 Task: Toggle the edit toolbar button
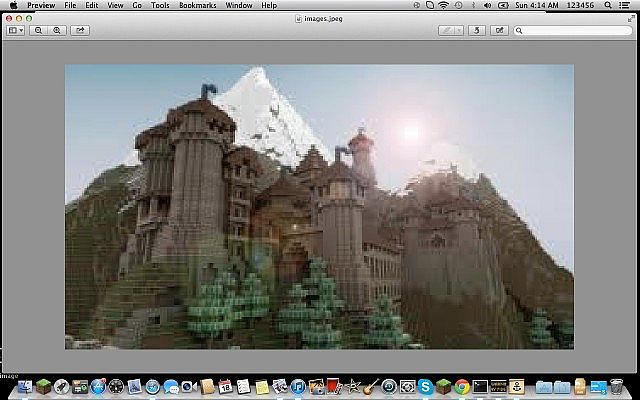coord(499,31)
